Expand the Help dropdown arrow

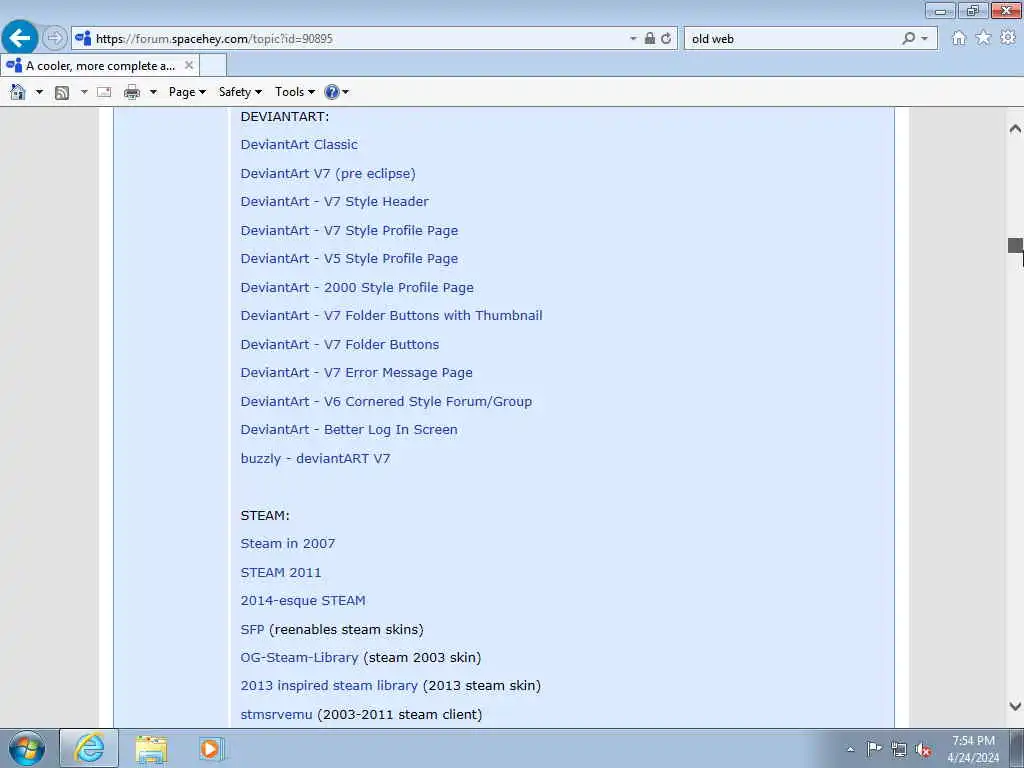pos(345,92)
